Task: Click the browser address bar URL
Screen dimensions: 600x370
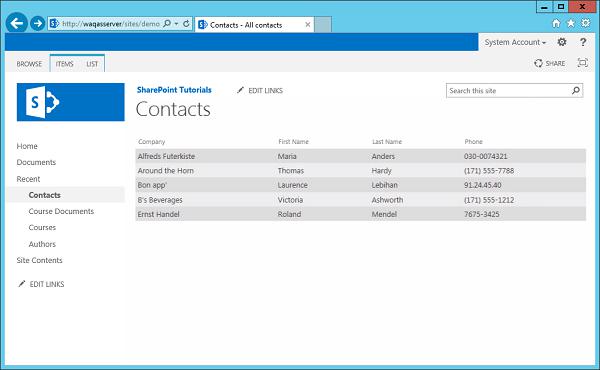Action: 111,24
